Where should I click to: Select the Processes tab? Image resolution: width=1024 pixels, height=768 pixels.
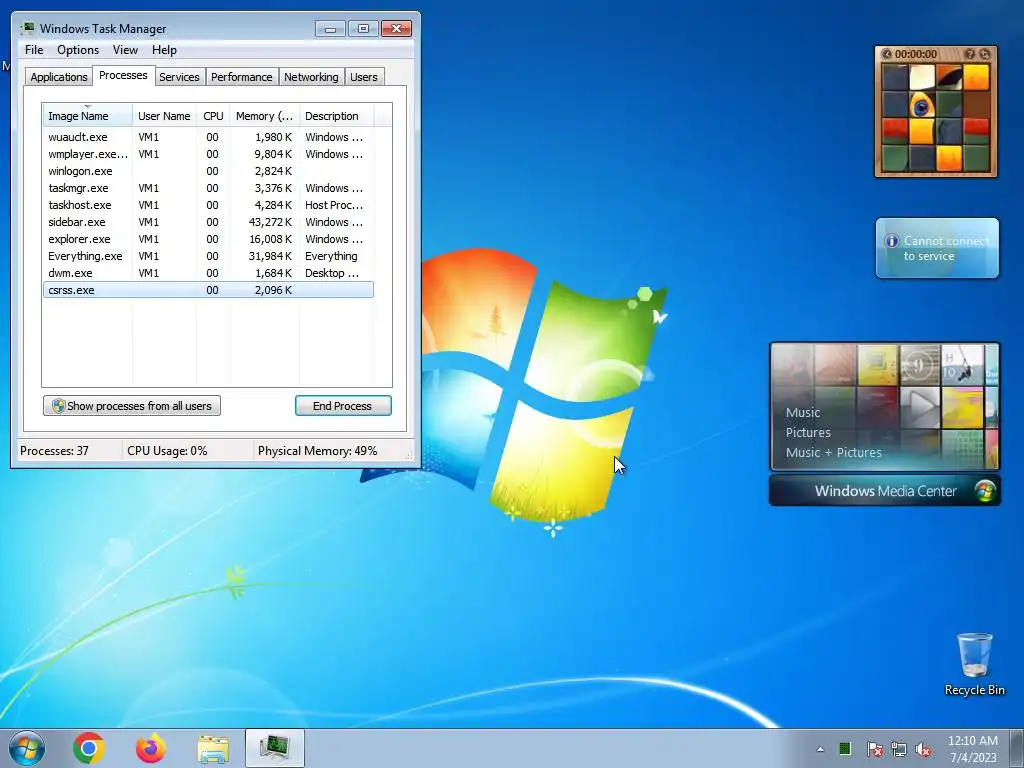point(123,75)
